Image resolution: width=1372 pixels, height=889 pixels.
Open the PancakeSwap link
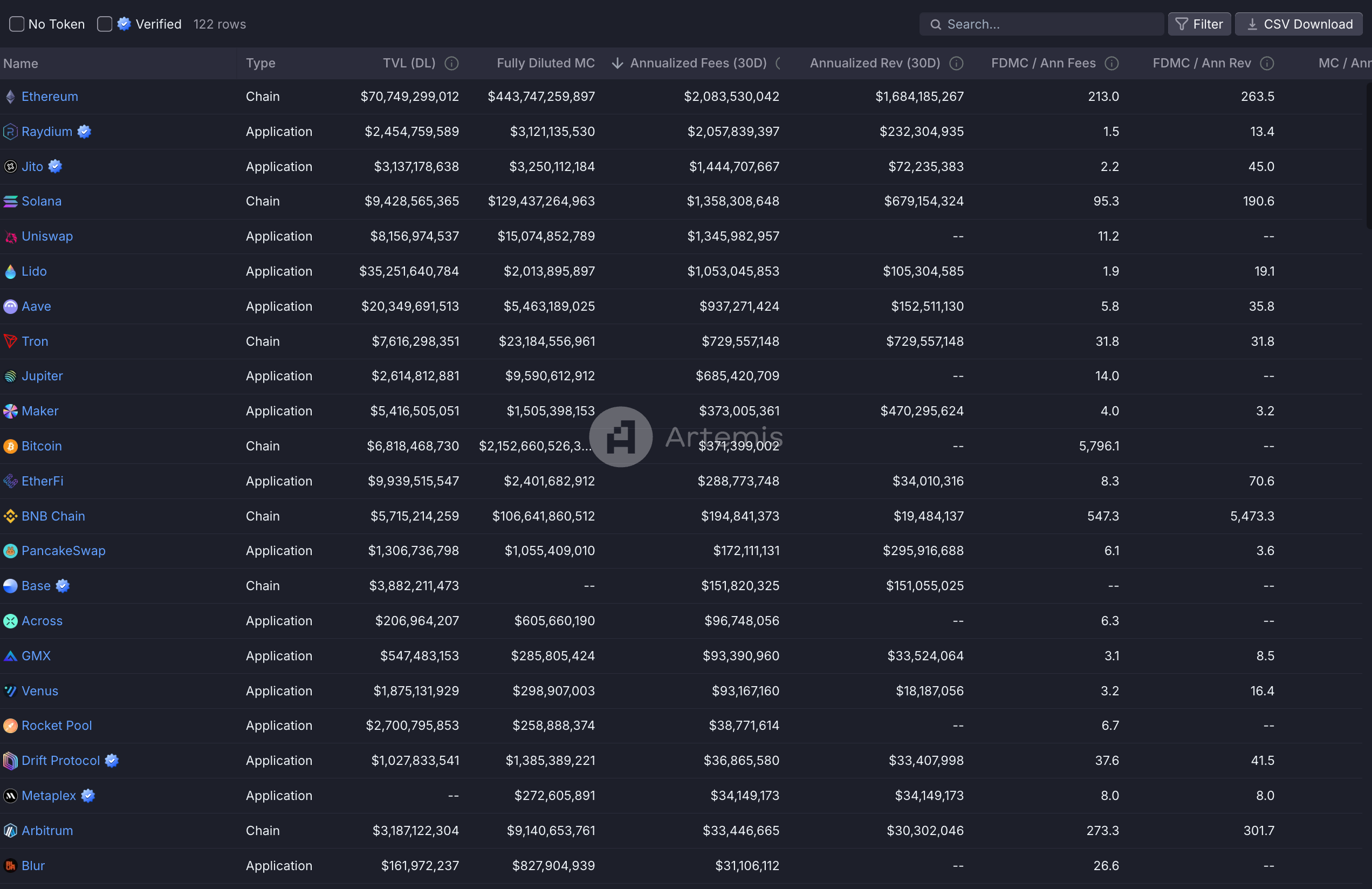(x=64, y=551)
